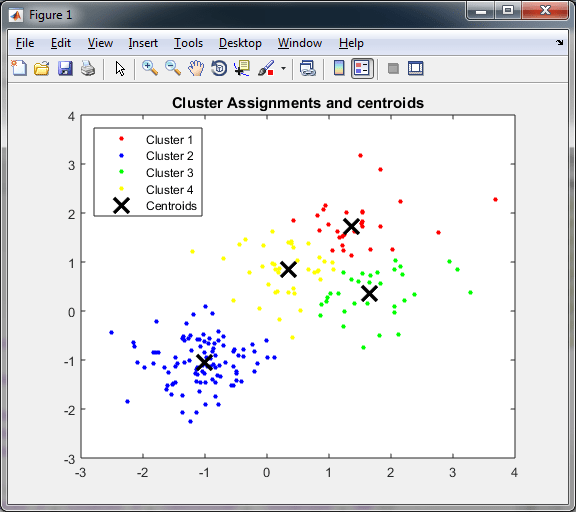Click the 'Centroids' legend entry
Screen dimensions: 576x512
(x=171, y=206)
